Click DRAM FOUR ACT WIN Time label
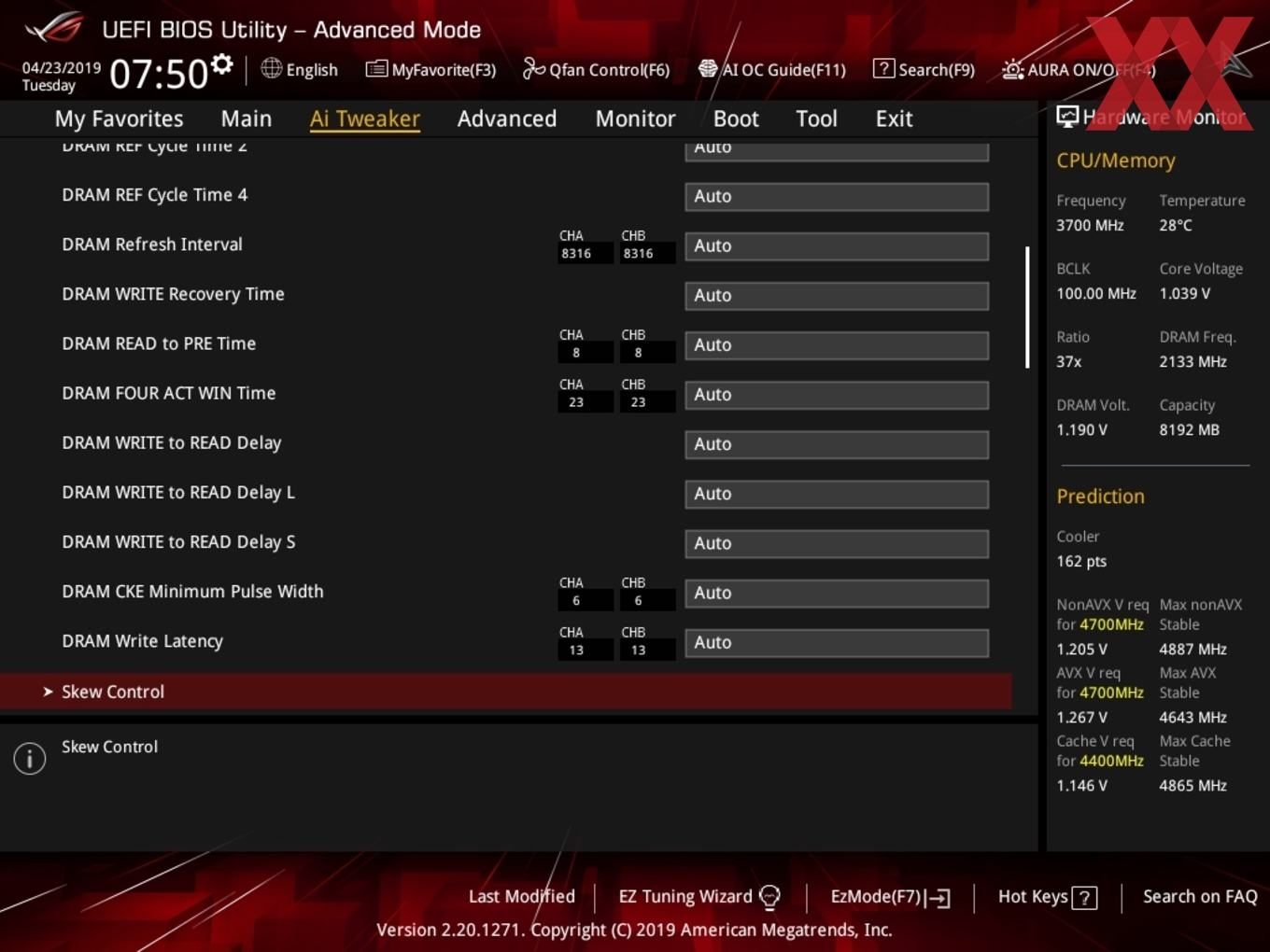The height and width of the screenshot is (952, 1270). (169, 393)
